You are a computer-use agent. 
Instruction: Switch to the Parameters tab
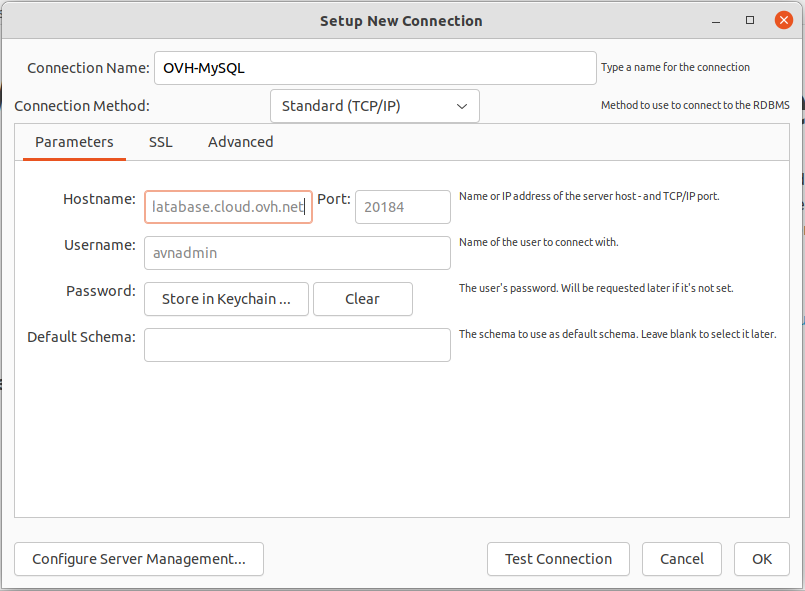click(74, 142)
